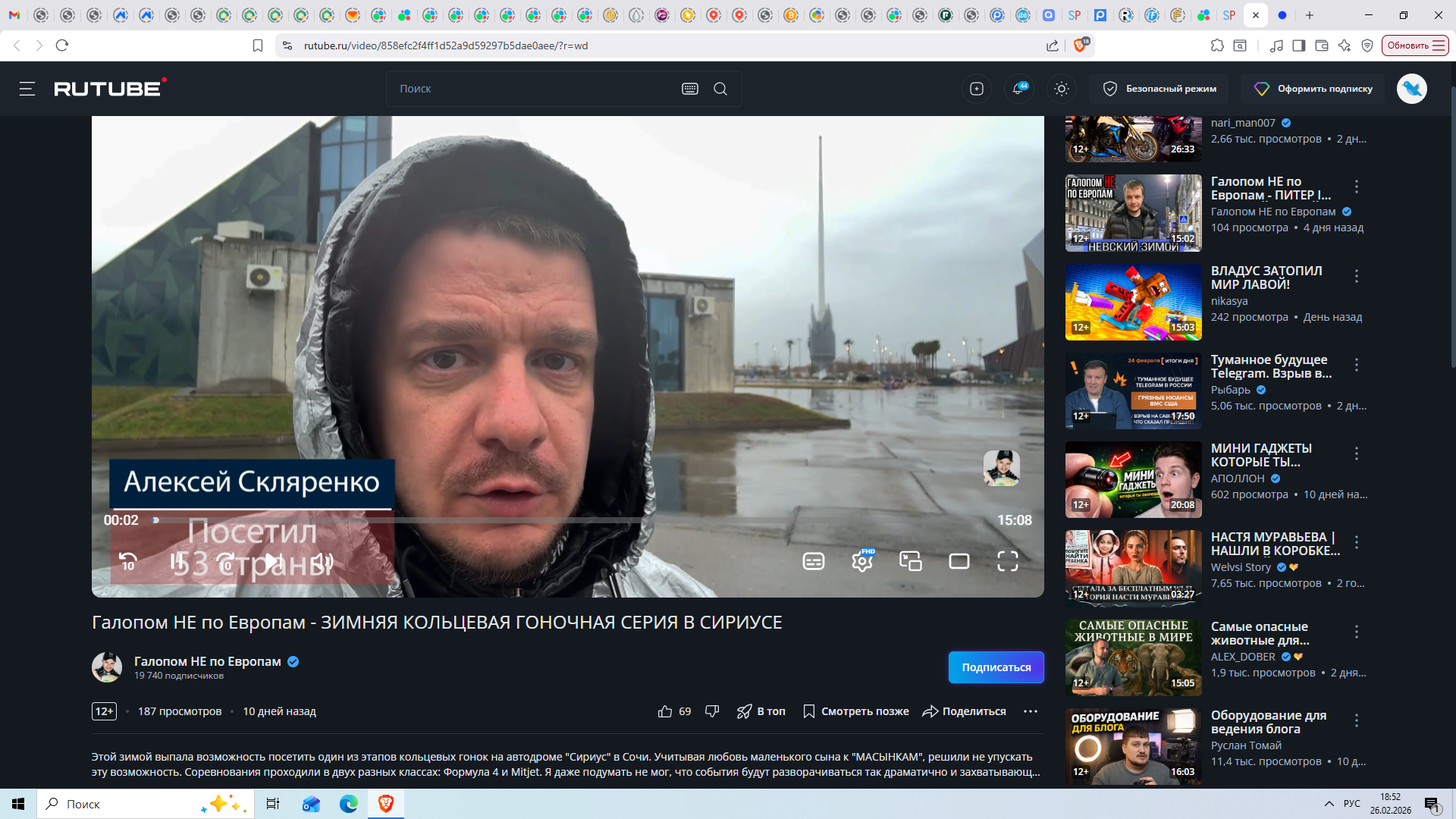Toggle Безопасный режим safe mode

(x=1159, y=89)
